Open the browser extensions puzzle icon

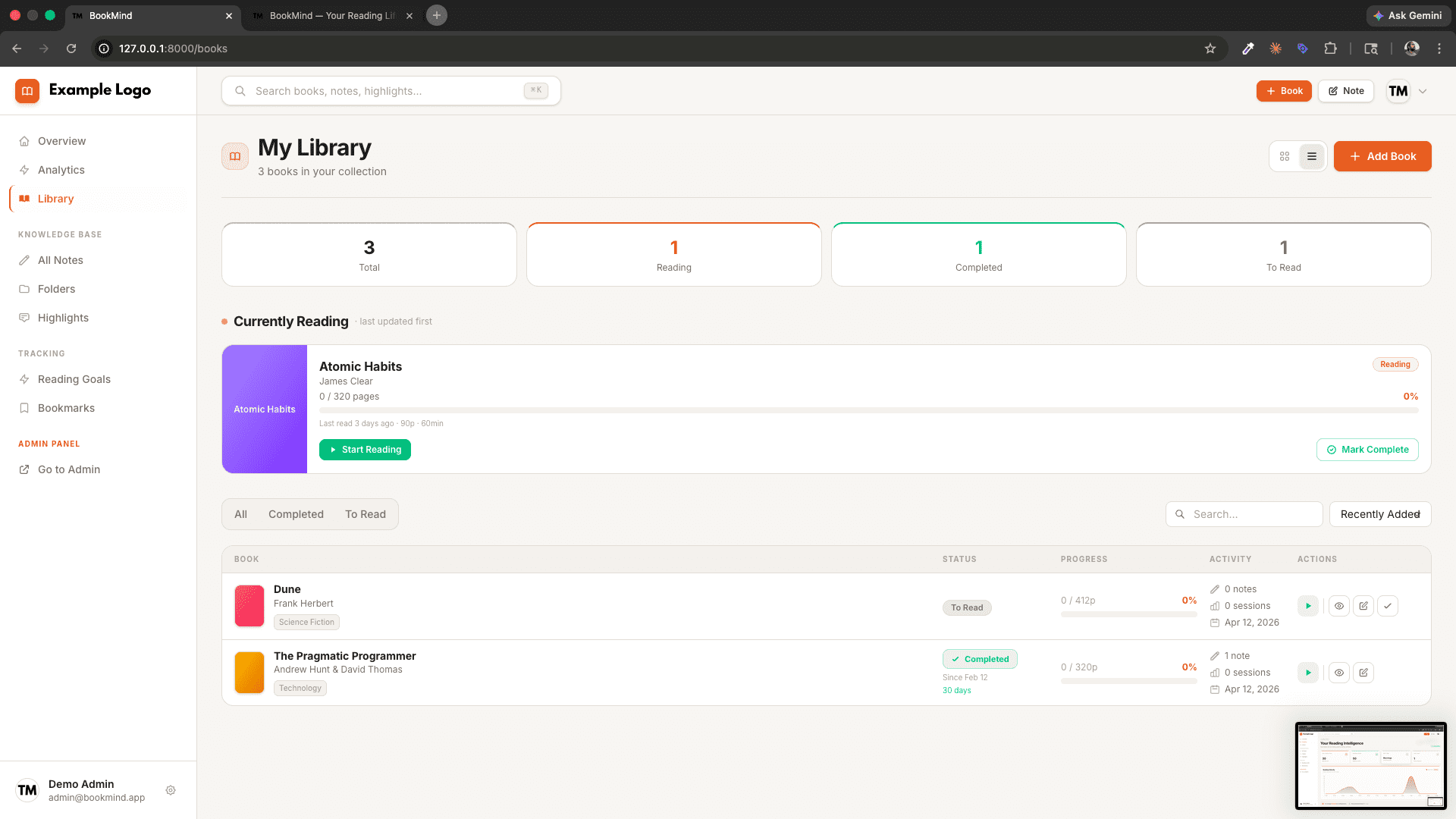1330,49
